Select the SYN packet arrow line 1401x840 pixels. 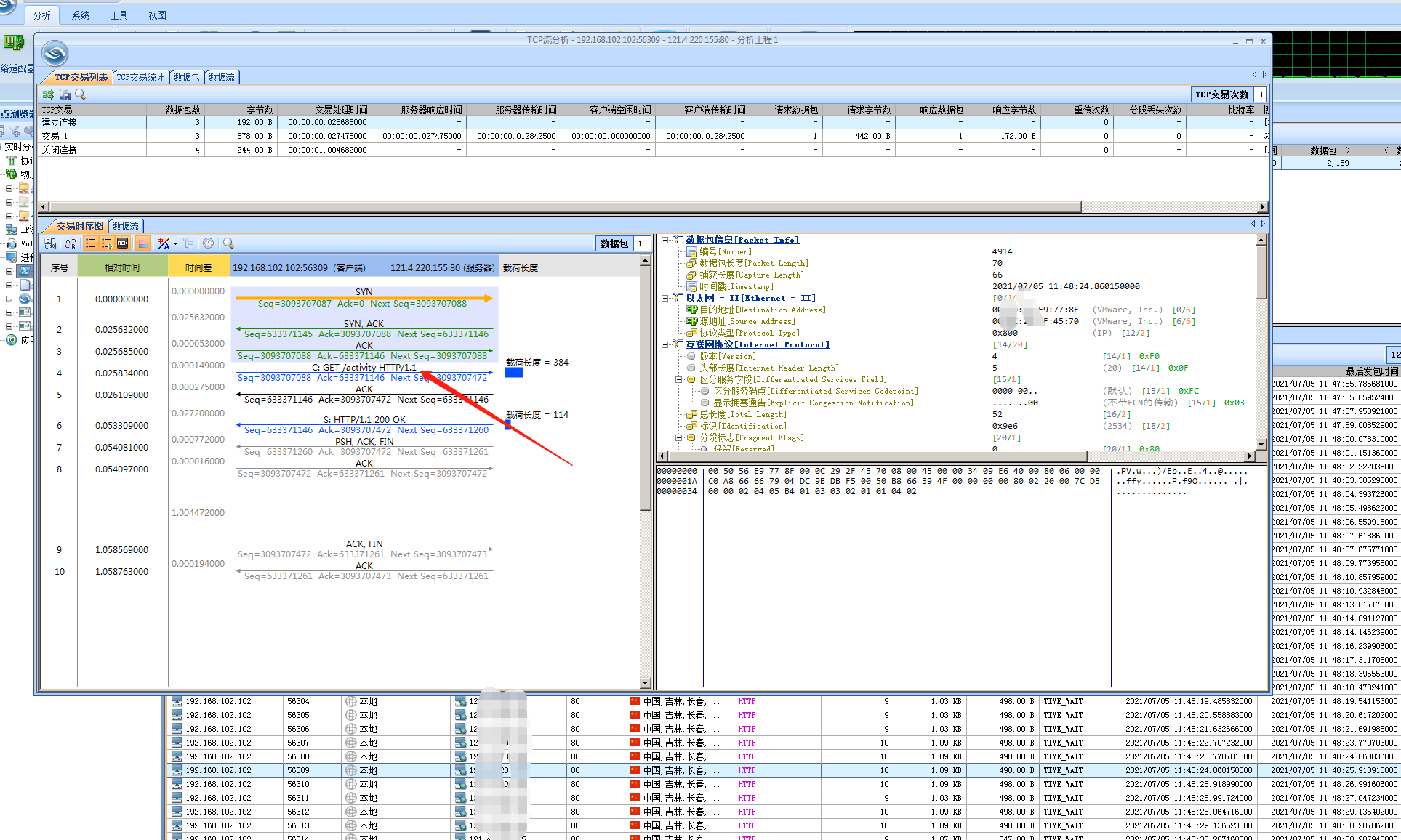(x=364, y=297)
